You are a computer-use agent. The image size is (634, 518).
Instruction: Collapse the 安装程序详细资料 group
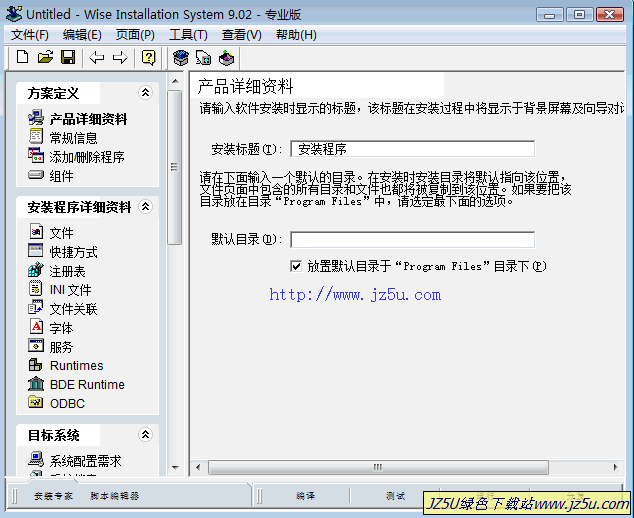point(145,207)
